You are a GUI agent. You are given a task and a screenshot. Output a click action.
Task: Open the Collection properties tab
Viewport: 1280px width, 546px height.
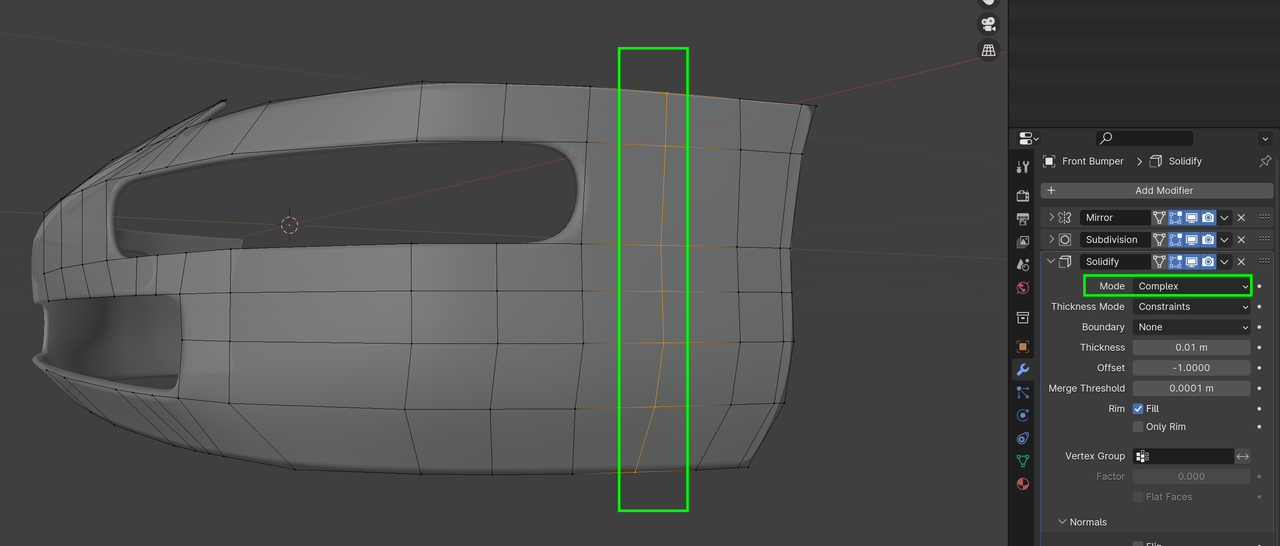(x=1022, y=318)
